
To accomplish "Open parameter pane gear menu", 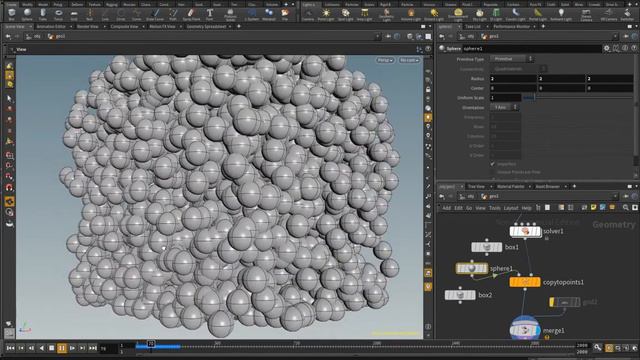I will pos(607,48).
